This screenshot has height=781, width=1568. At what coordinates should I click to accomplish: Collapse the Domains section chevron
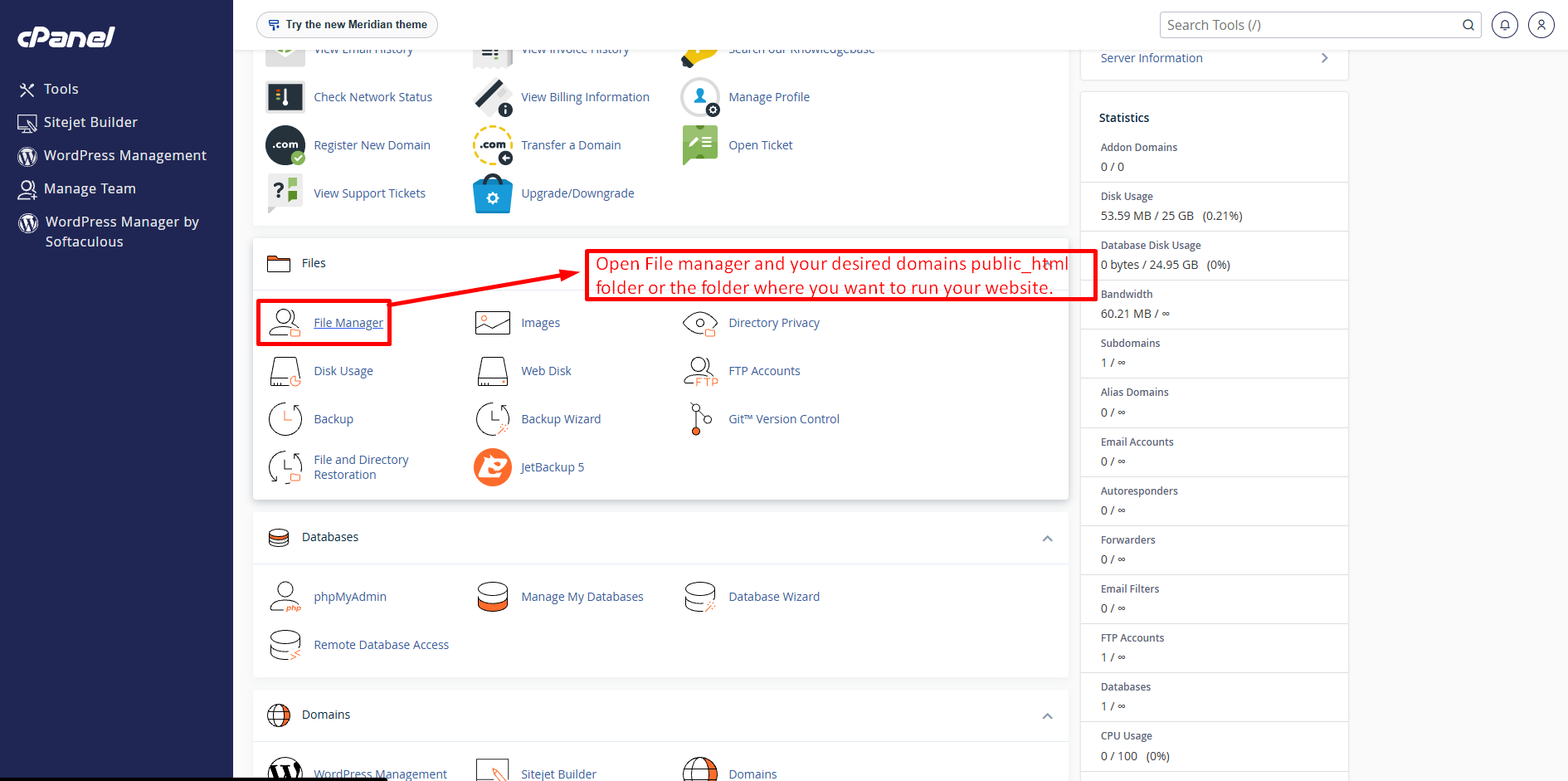coord(1047,716)
